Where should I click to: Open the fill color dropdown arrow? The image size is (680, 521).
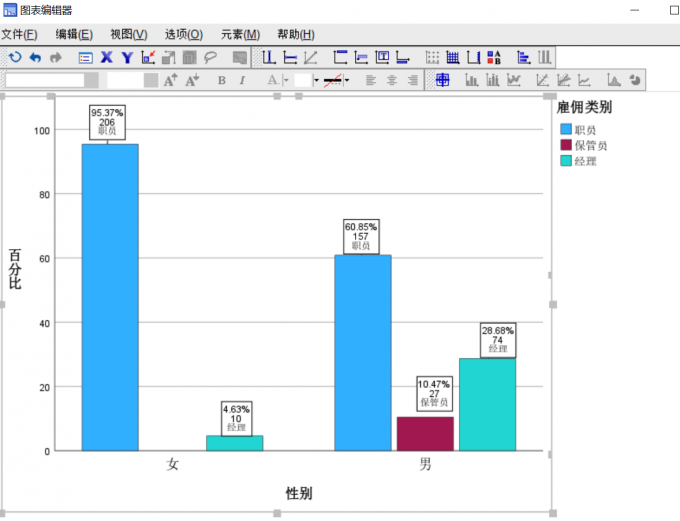pos(316,80)
